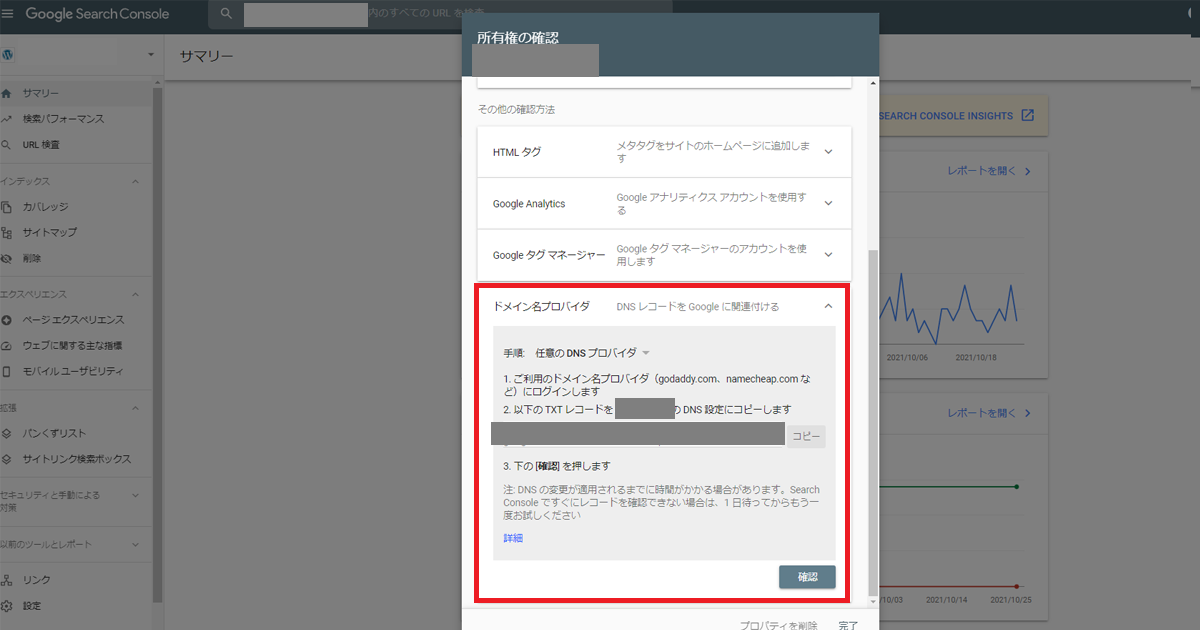Collapse the 拡張 section
The image size is (1200, 630).
135,408
